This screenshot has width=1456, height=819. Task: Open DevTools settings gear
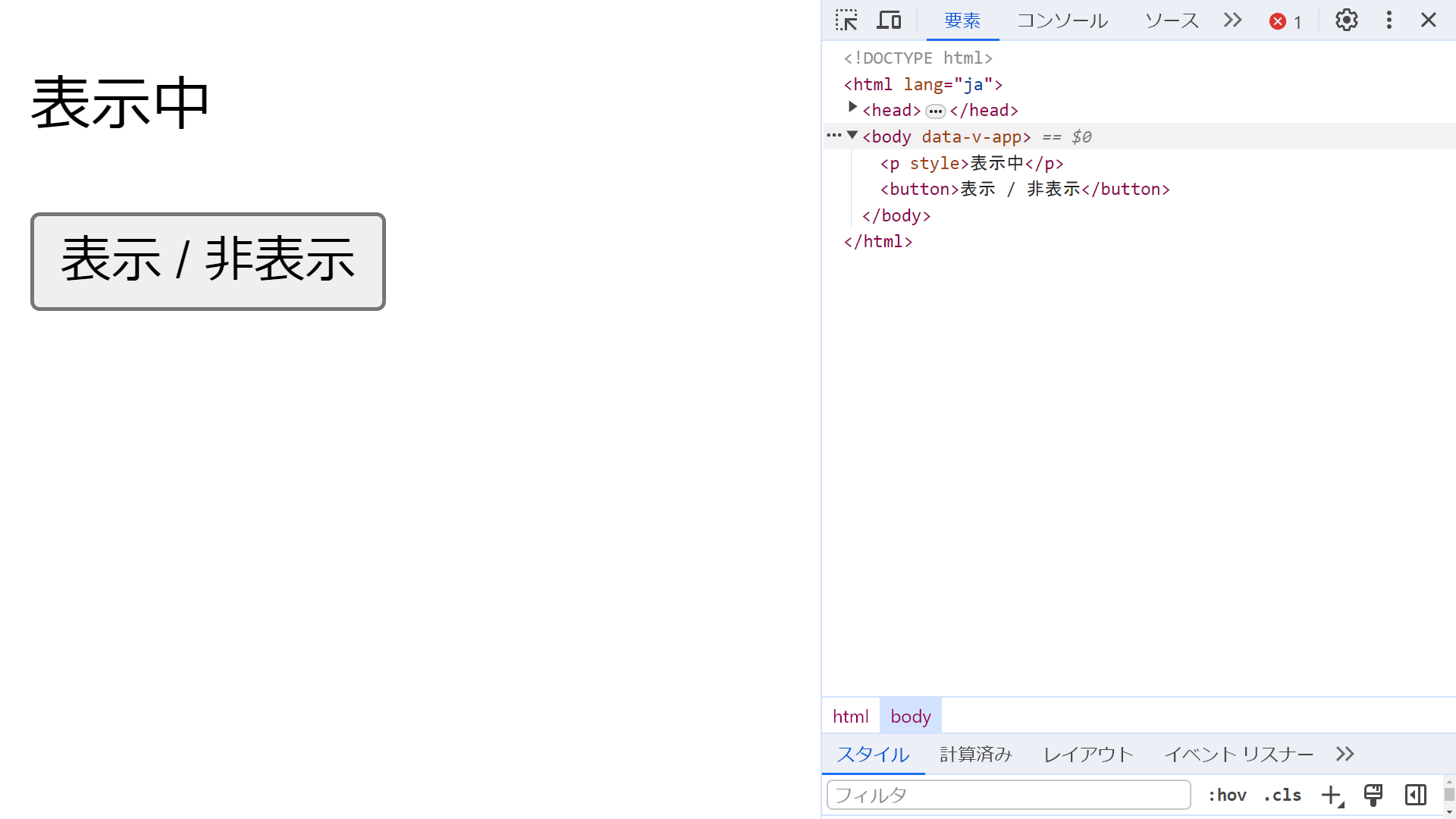point(1346,20)
